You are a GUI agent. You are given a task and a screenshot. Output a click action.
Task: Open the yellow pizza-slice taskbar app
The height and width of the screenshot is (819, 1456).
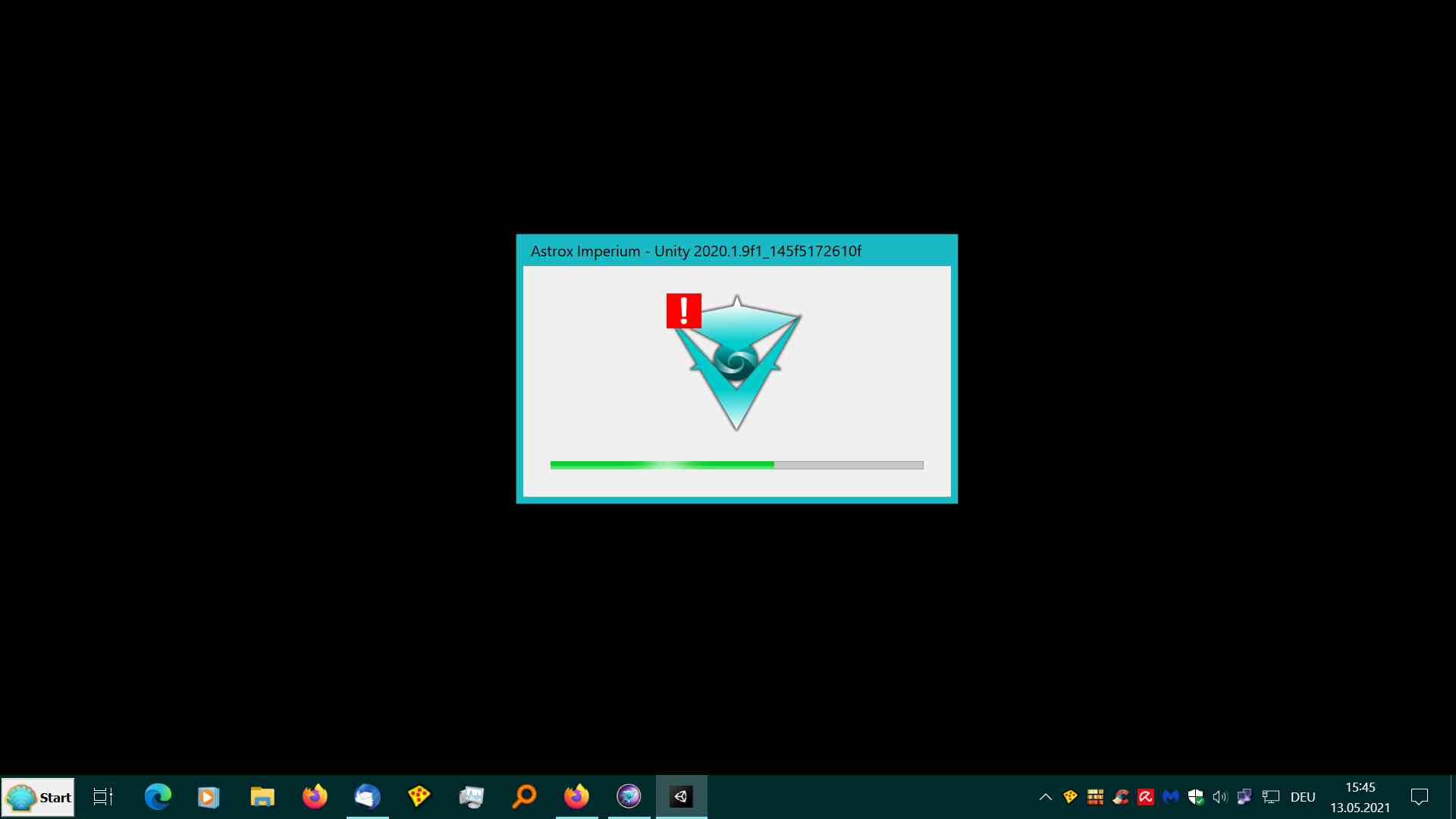tap(419, 797)
